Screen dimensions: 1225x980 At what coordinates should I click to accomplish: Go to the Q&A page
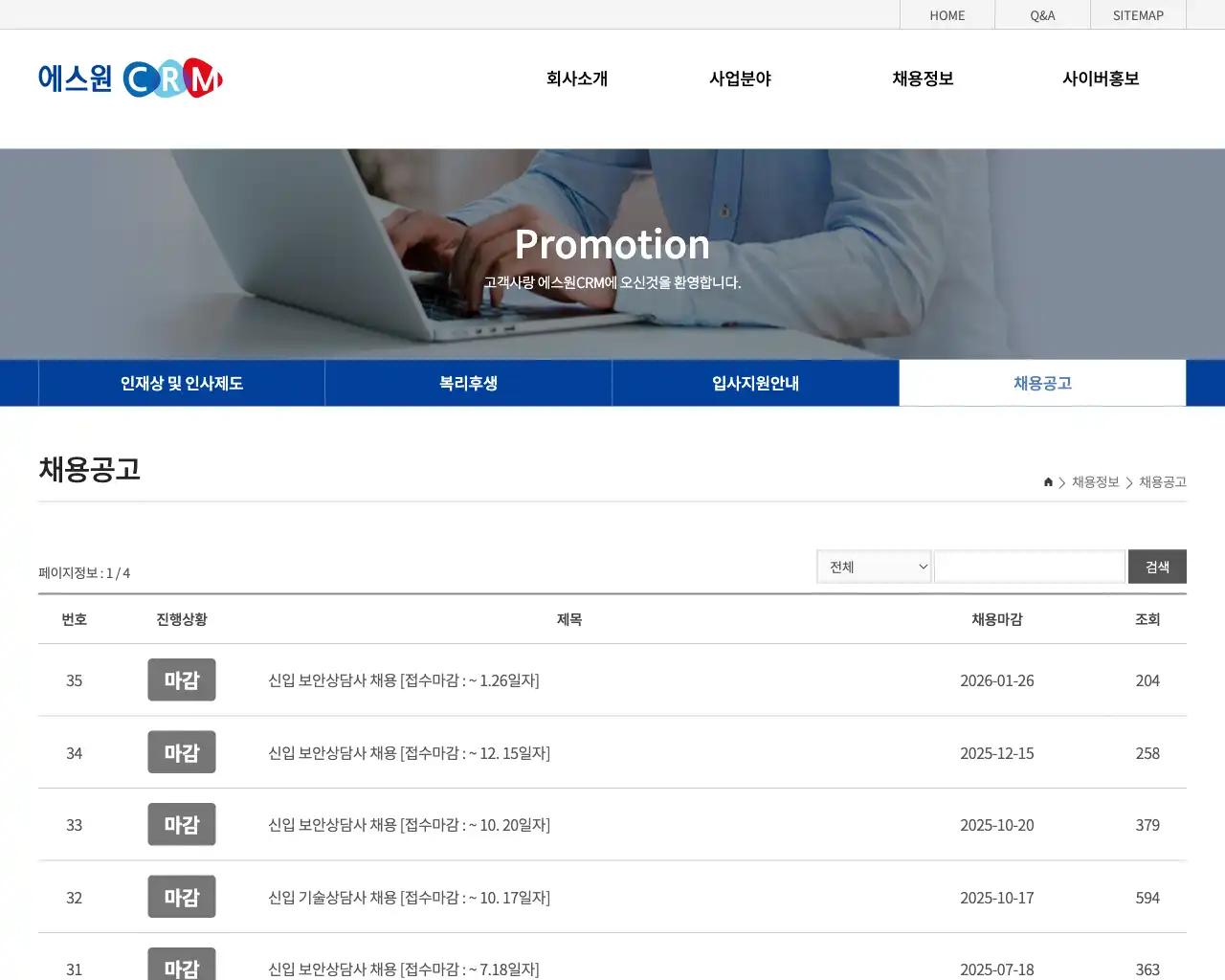tap(1042, 15)
